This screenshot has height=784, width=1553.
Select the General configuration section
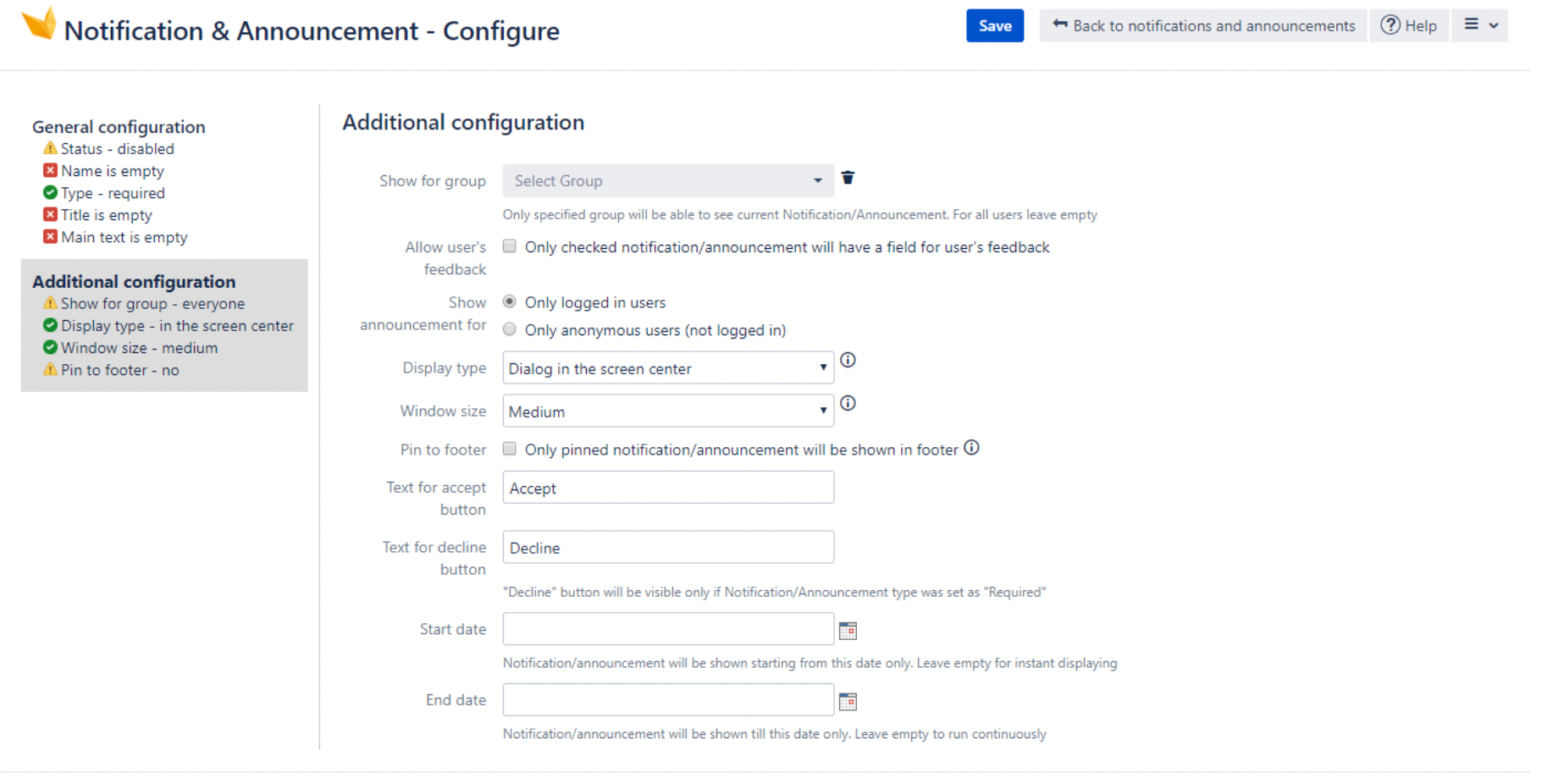tap(118, 126)
